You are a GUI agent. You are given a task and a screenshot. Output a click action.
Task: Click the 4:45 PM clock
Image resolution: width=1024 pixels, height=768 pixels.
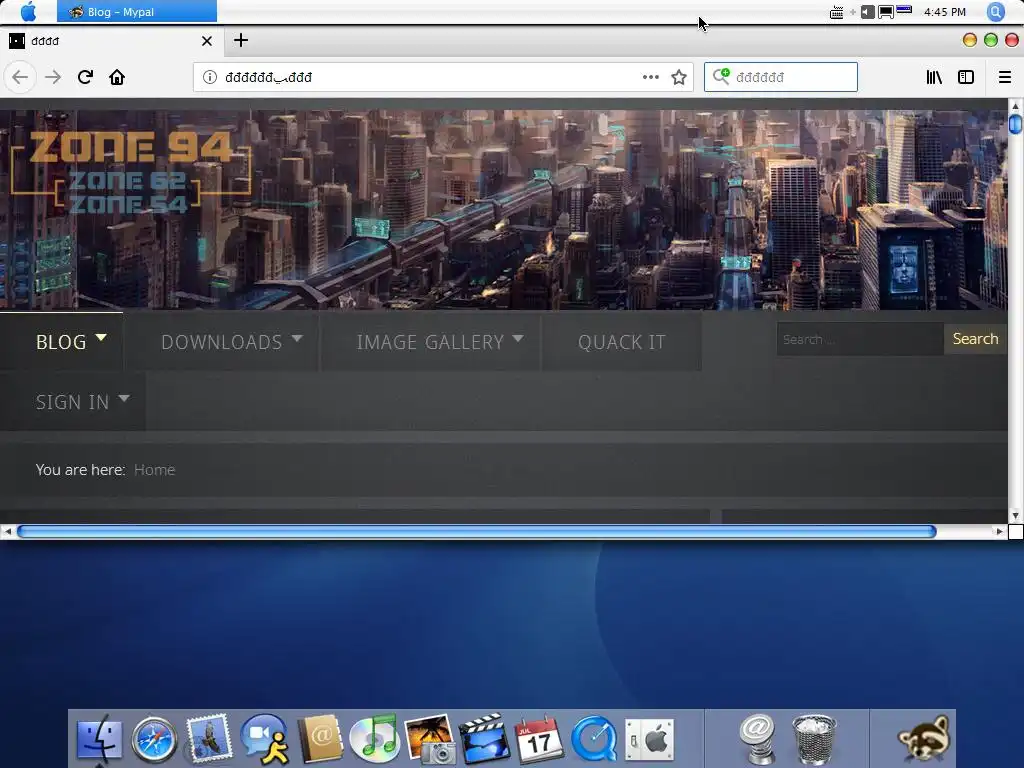click(x=944, y=12)
